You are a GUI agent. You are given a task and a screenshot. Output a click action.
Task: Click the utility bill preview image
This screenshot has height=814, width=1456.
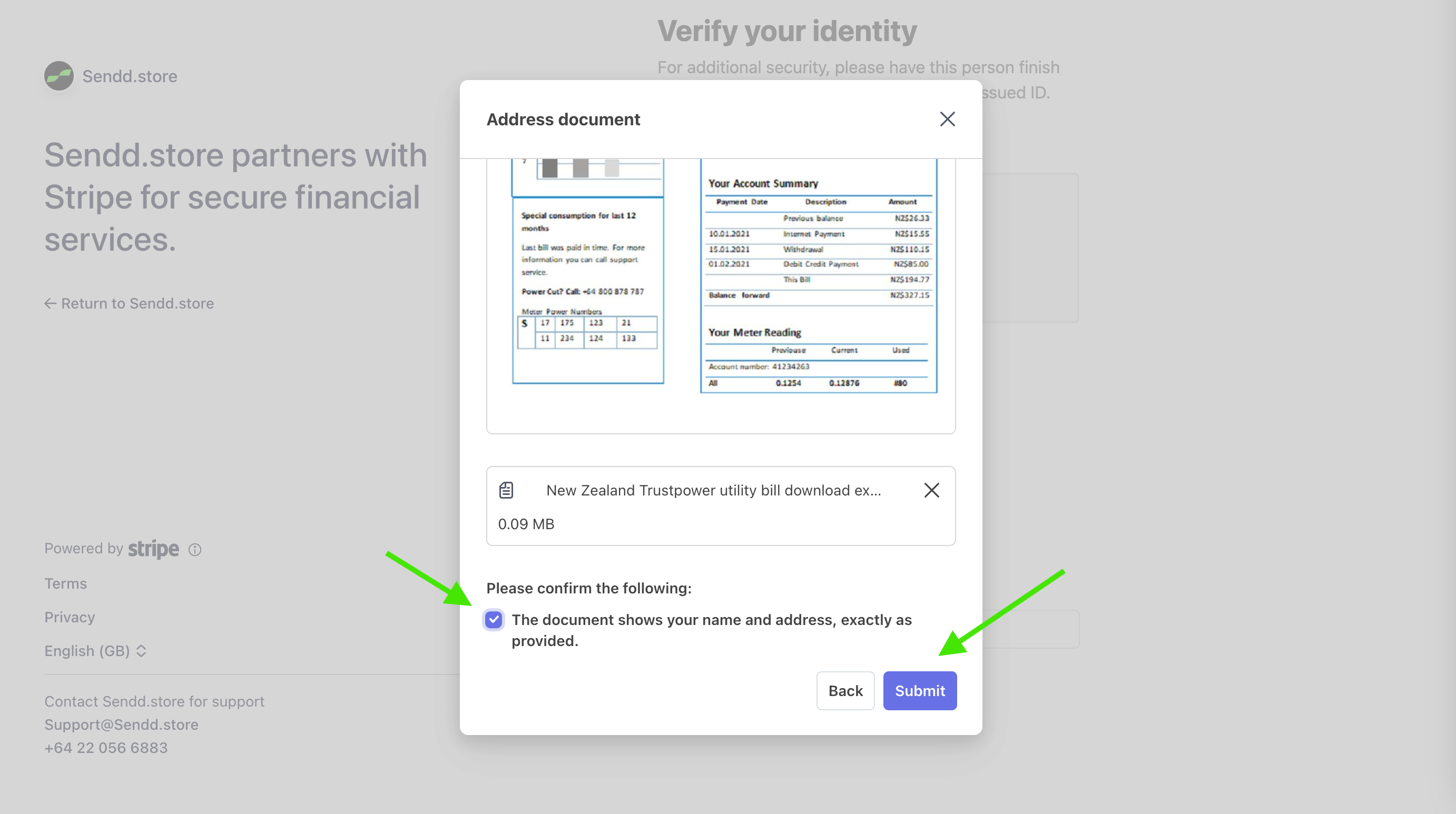721,277
